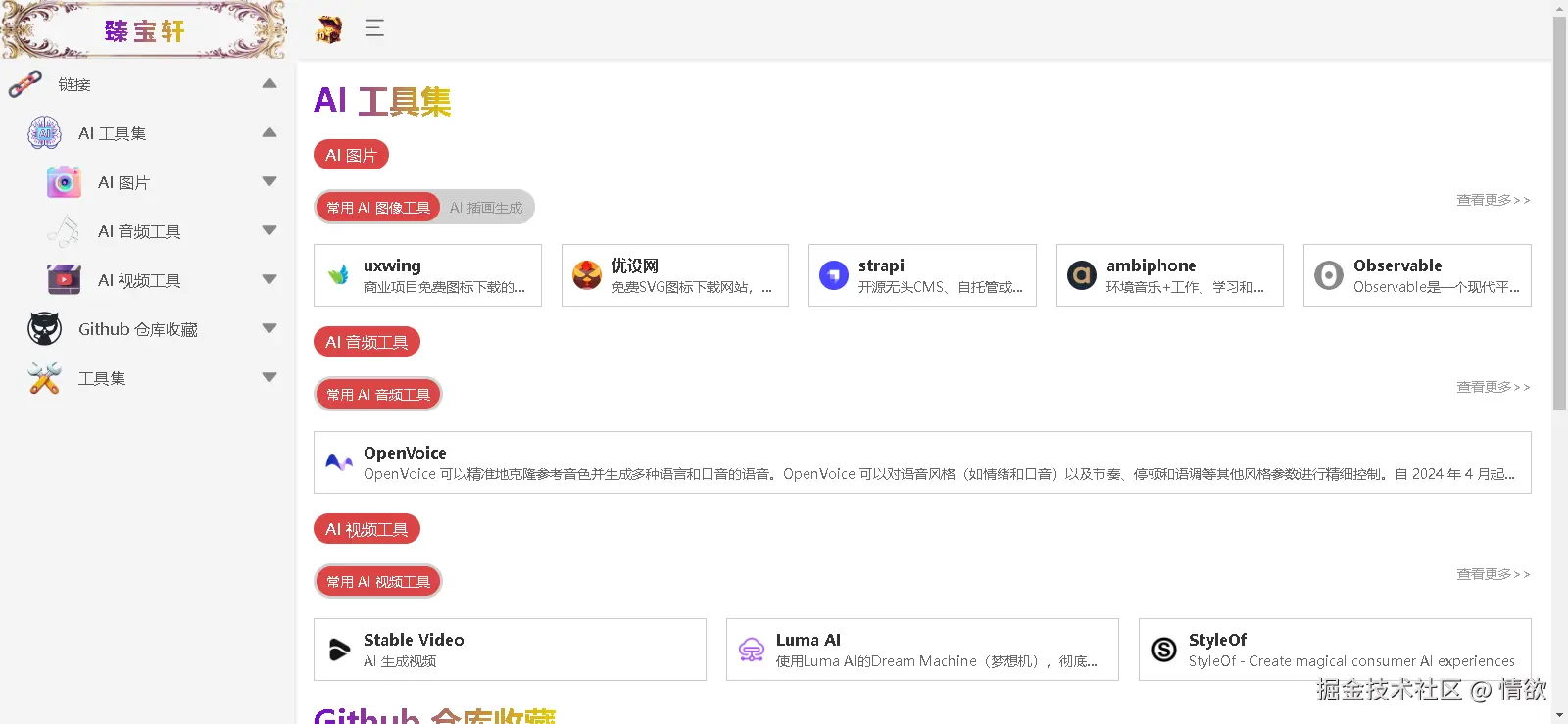This screenshot has width=1568, height=724.
Task: Open the strapi card title
Action: 881,265
